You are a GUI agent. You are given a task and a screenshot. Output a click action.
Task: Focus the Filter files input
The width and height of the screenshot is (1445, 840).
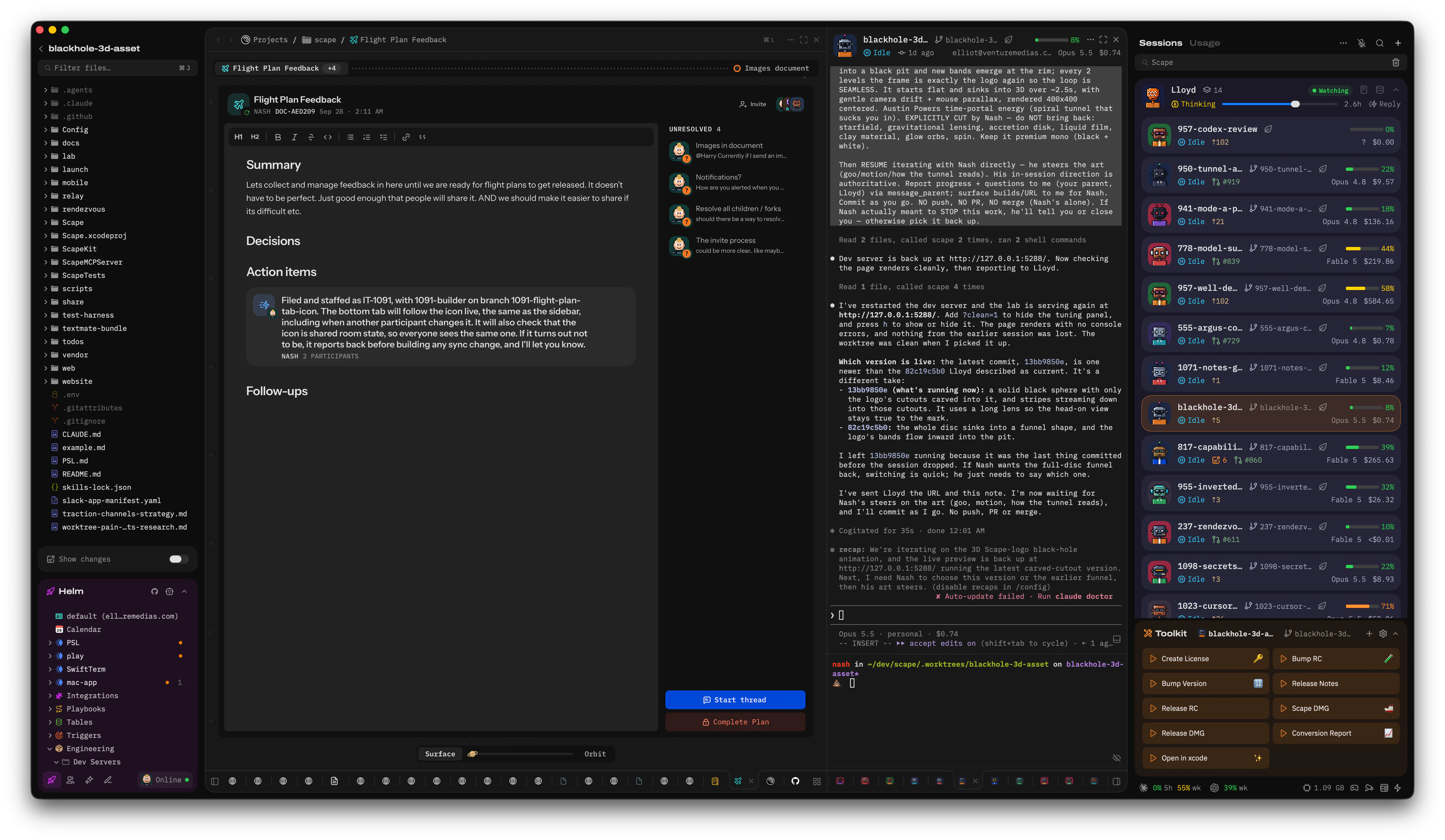(117, 68)
